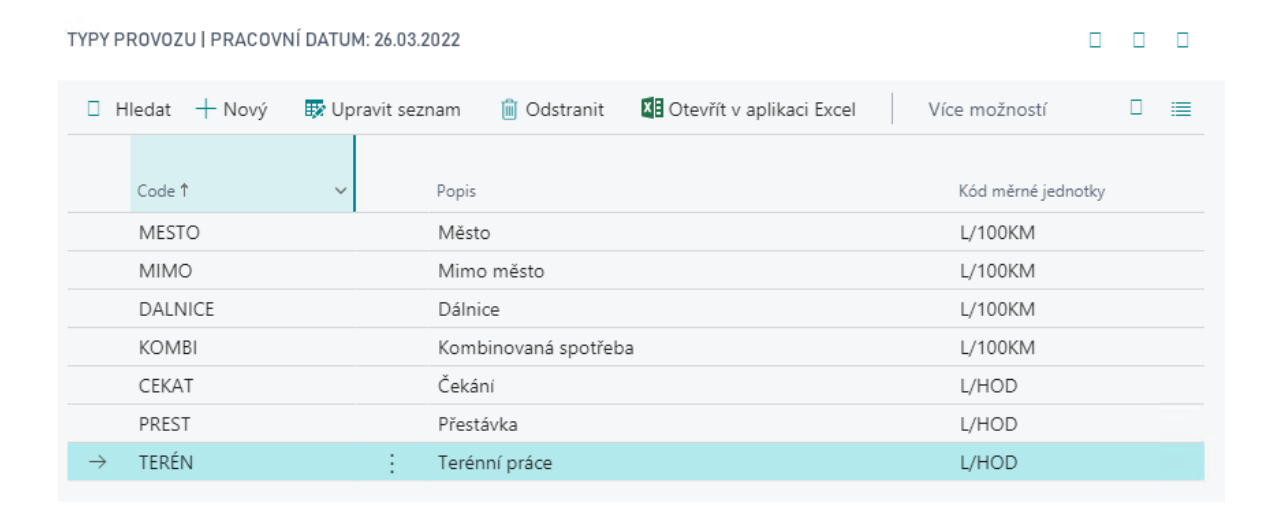Click the L/HOD unit in Čekání row
Screen dimensions: 1280x526
pos(987,386)
